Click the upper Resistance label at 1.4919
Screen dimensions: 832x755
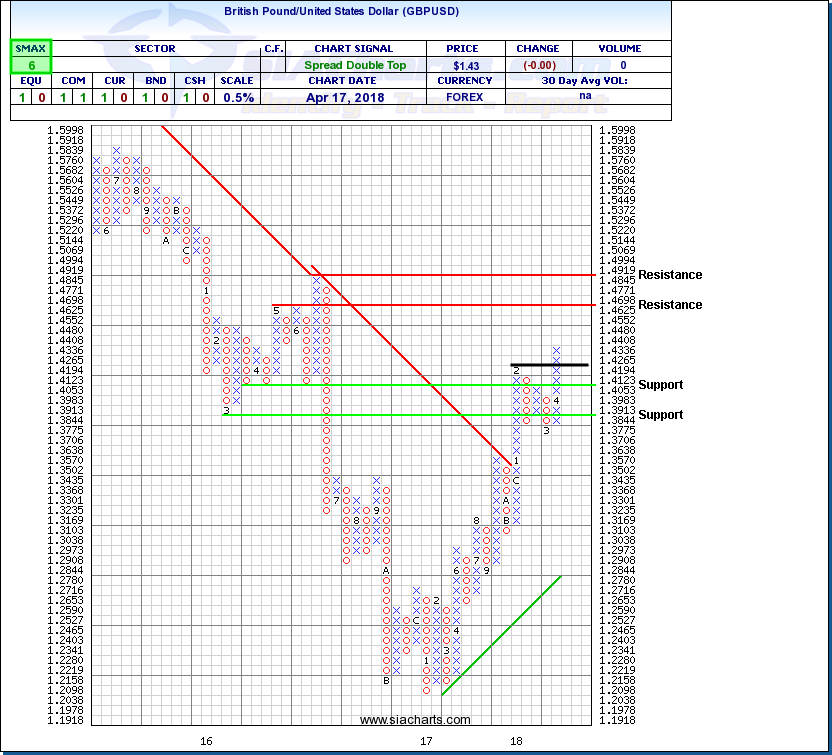[x=670, y=275]
